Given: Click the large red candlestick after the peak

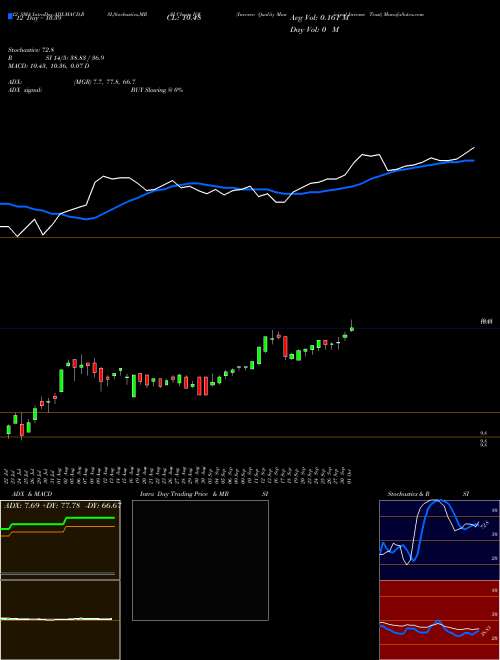Looking at the screenshot, I should coord(286,346).
